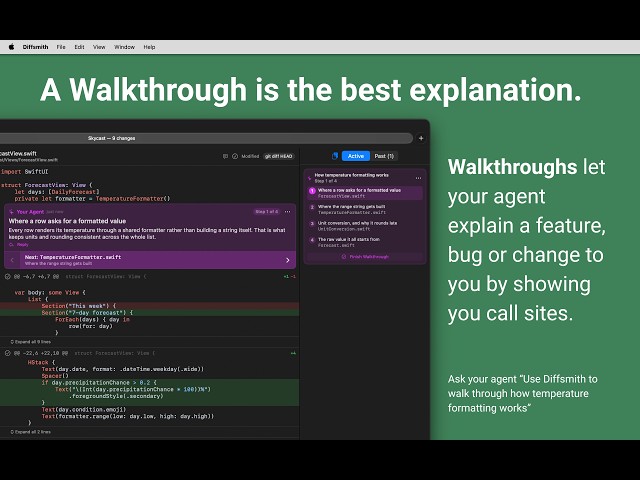
Task: Select step 2 Where the range string gets built
Action: click(x=365, y=209)
